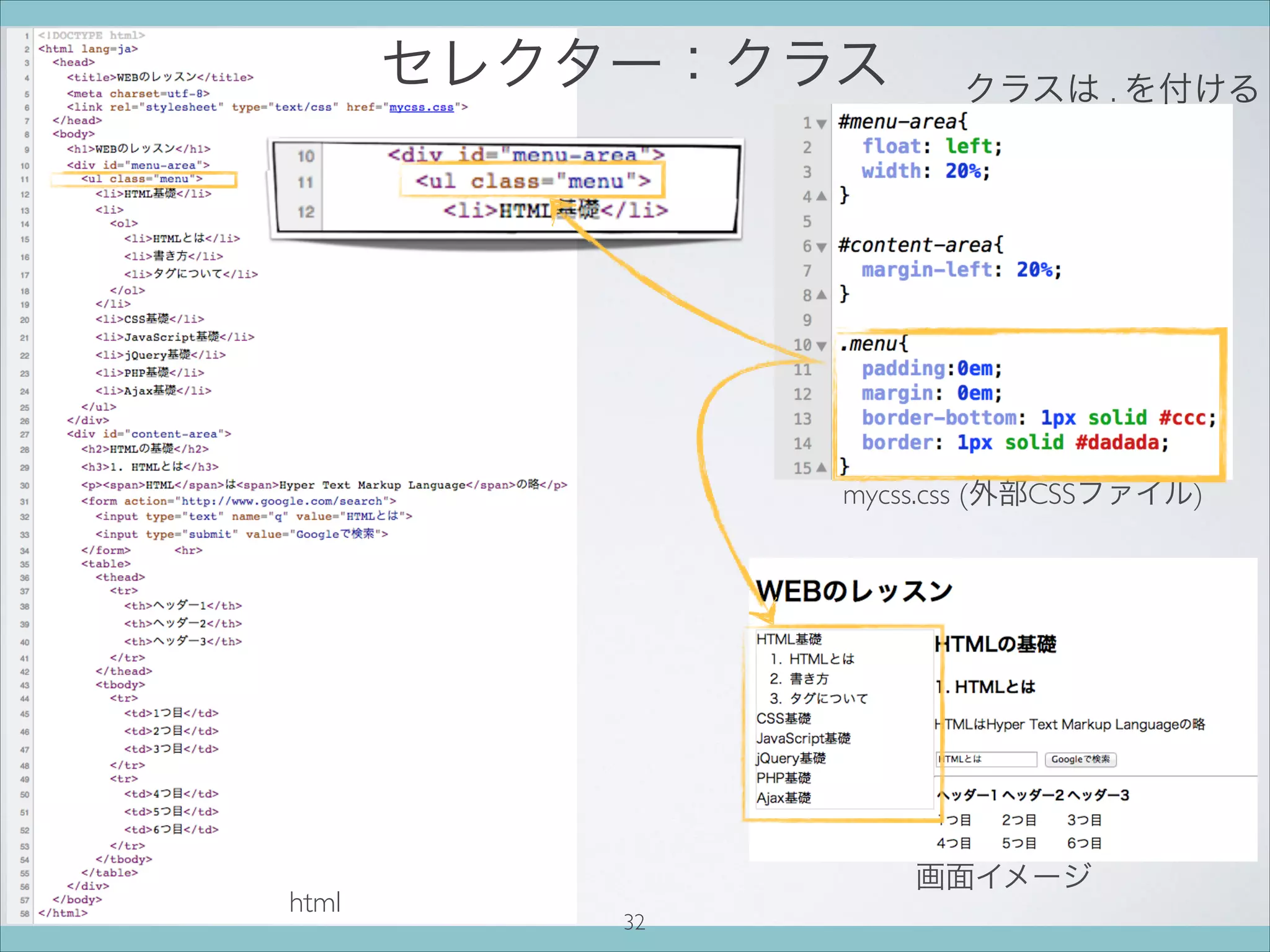Click the <!DOCTYPE html> line in the HTML source
Viewport: 1270px width, 952px height.
91,35
